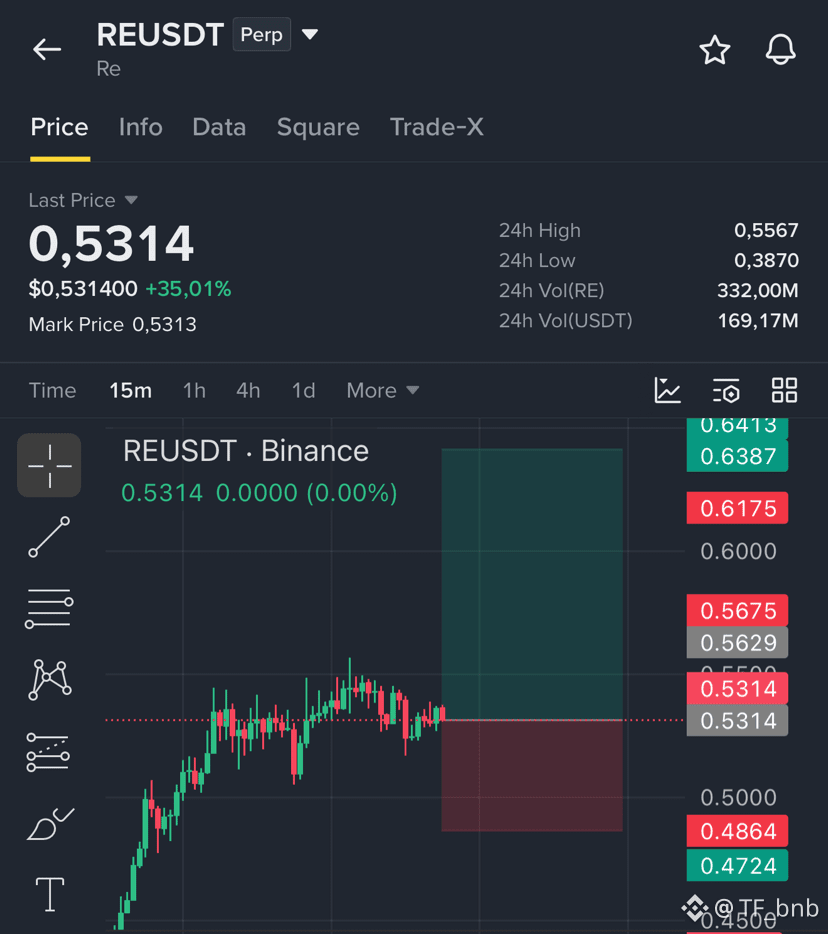Open the Last Price type dropdown
Screen dimensions: 828x934
(131, 200)
